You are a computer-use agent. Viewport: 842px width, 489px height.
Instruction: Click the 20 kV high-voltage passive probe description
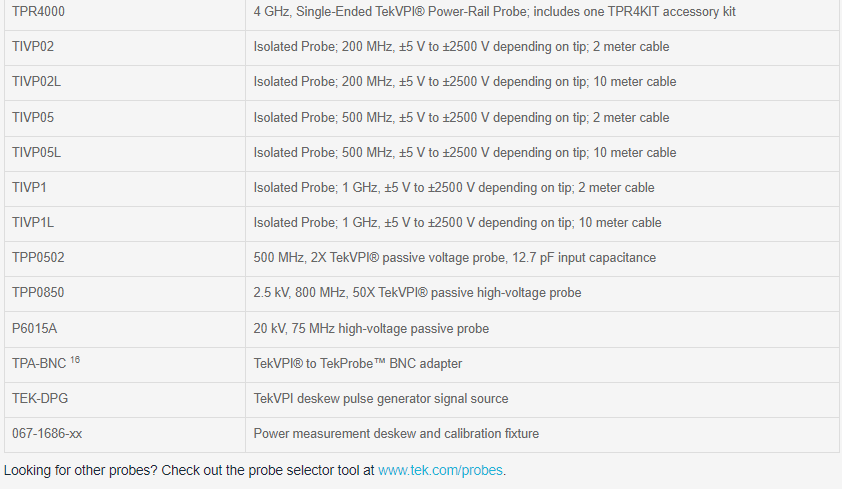click(371, 328)
